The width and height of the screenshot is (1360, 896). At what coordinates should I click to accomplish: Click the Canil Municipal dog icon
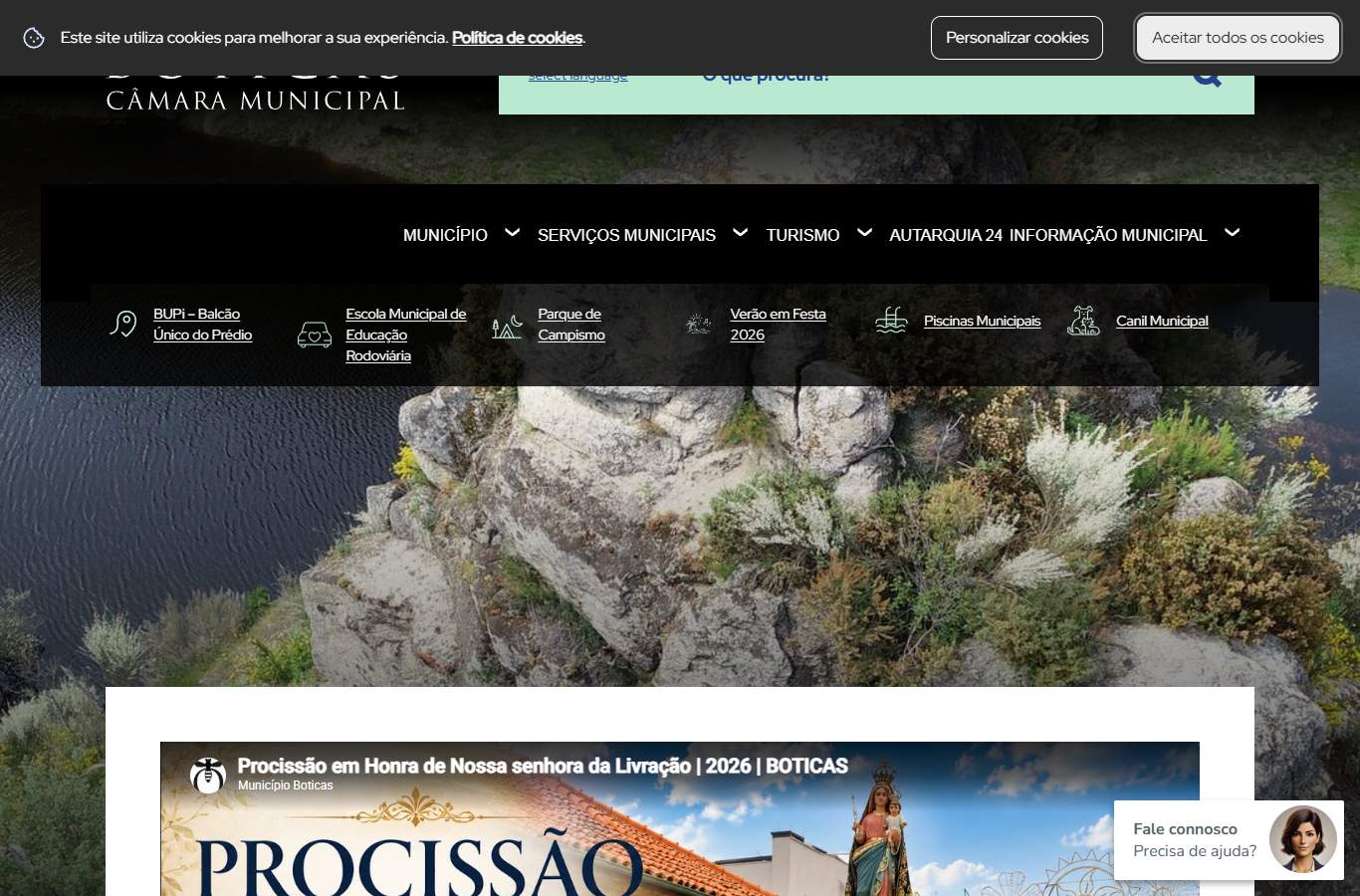[x=1083, y=321]
